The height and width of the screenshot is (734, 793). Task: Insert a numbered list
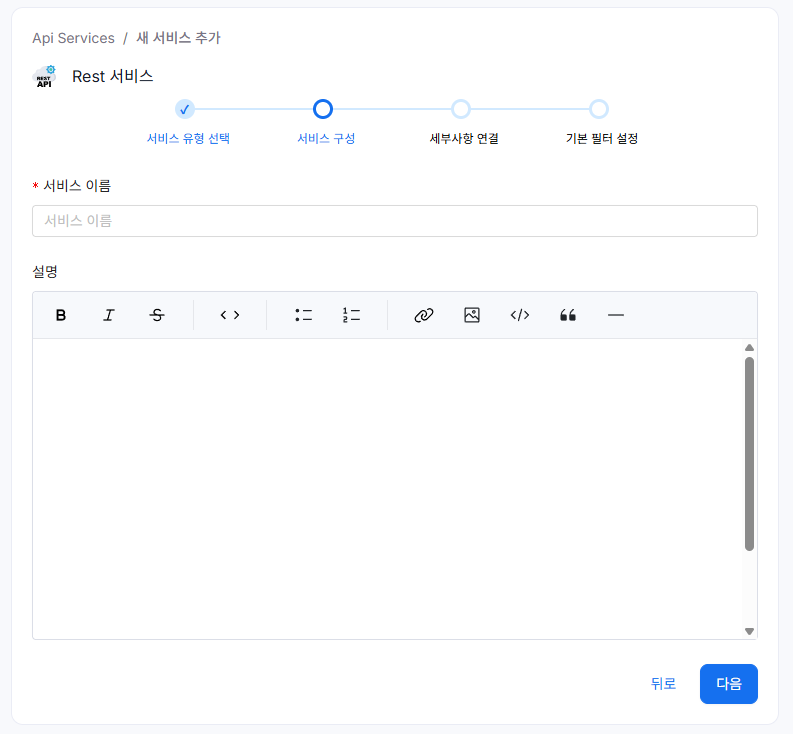point(351,315)
